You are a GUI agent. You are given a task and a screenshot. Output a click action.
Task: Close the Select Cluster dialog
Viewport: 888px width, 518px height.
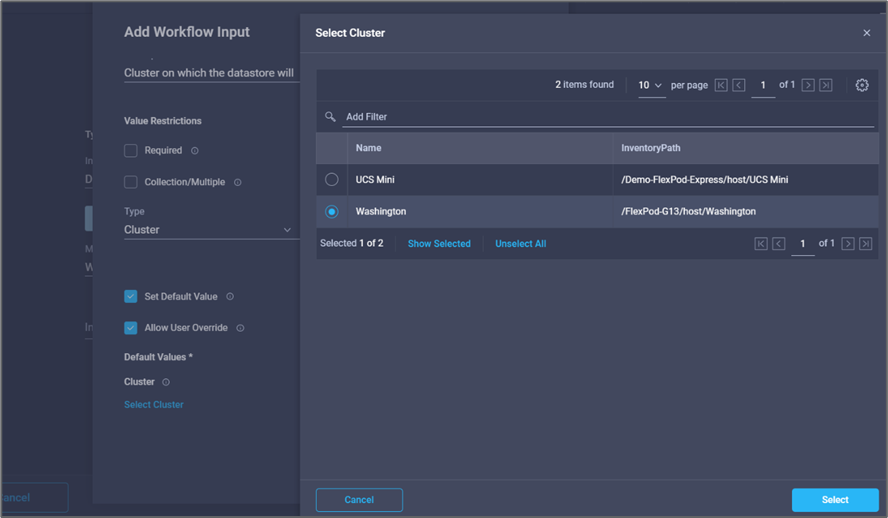(x=867, y=33)
